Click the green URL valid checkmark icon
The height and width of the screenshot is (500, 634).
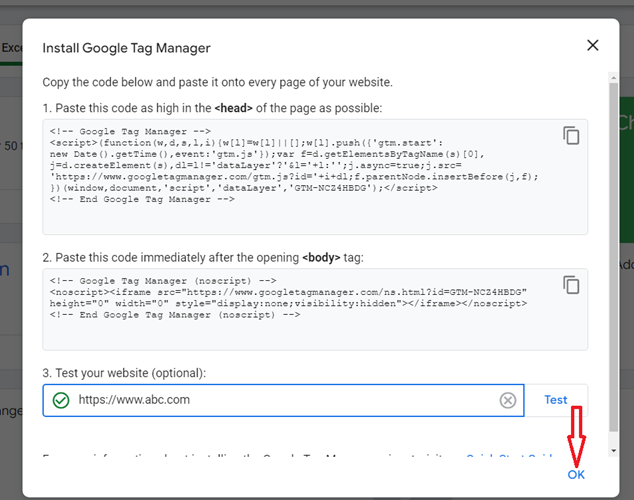[61, 400]
